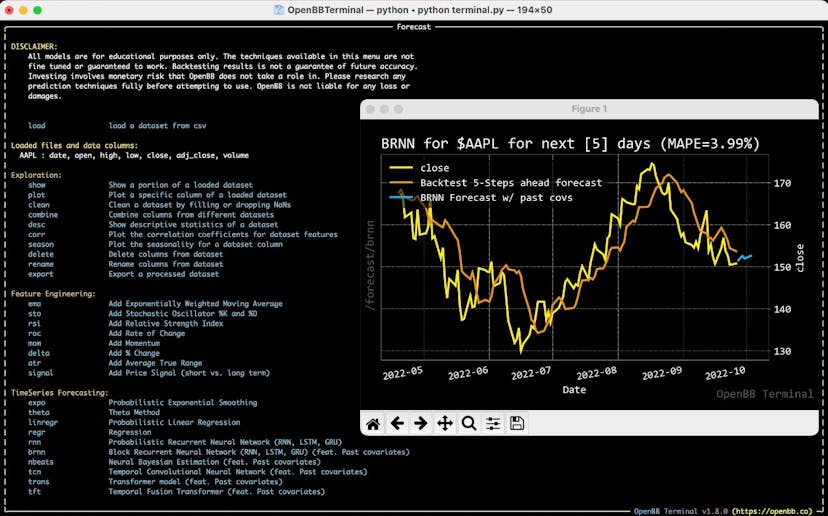Click the 'export' command text
Screen dimensions: 828x516
pos(41,274)
